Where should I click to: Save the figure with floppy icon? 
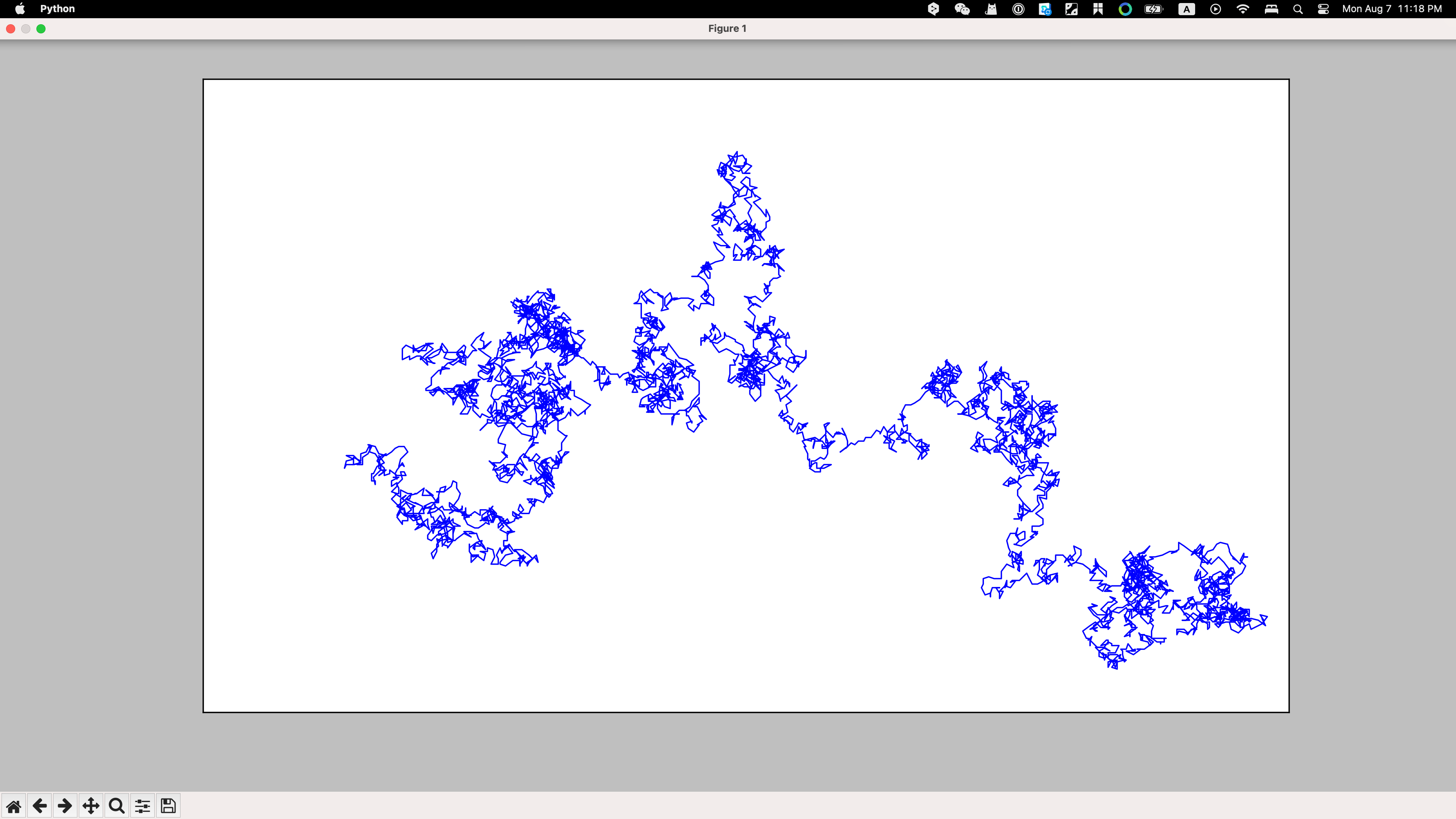tap(168, 805)
